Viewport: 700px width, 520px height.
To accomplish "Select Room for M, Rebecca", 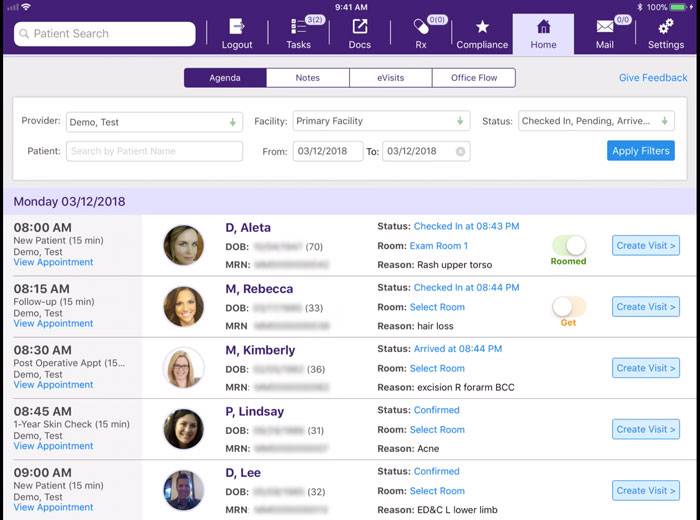I will [437, 307].
